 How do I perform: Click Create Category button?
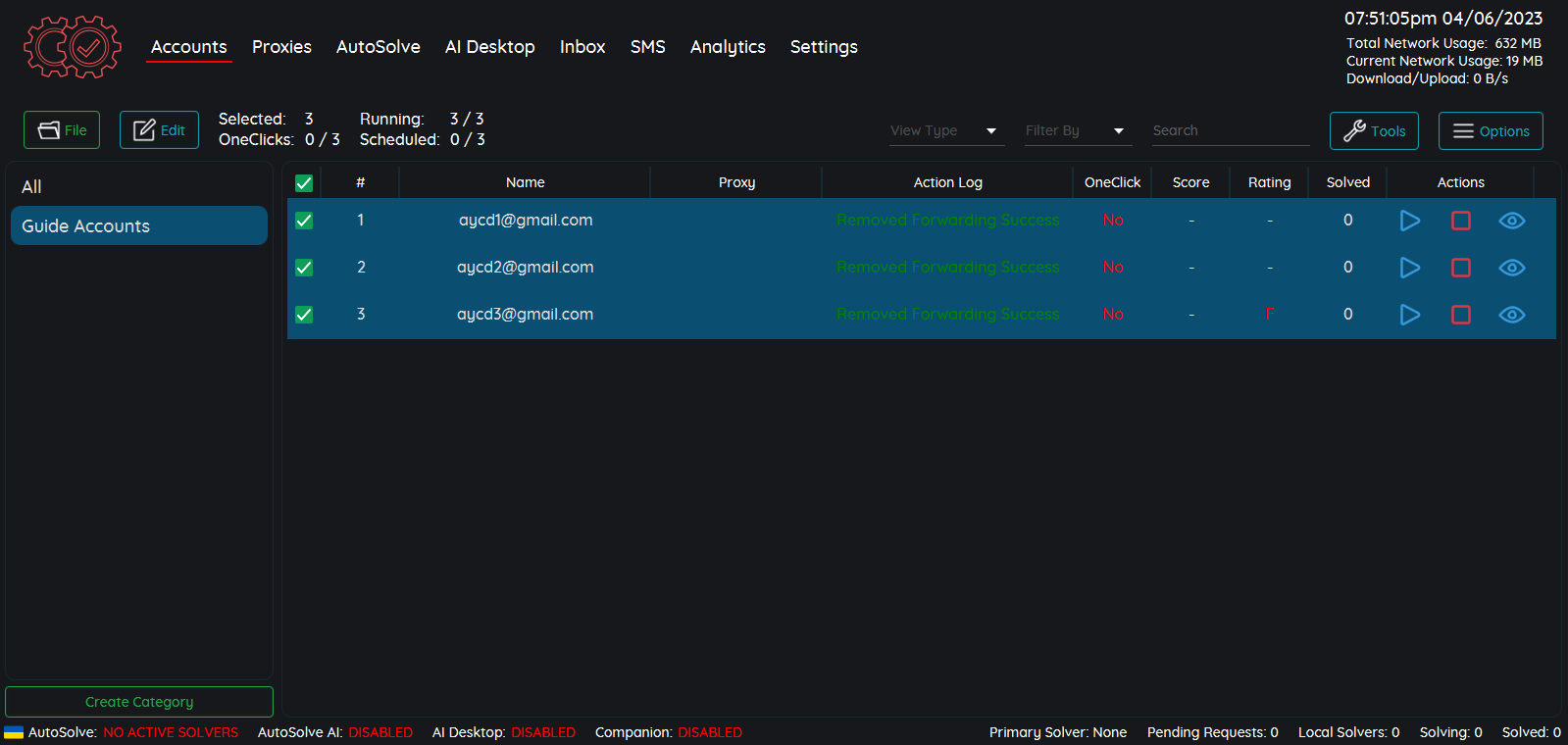(x=139, y=702)
